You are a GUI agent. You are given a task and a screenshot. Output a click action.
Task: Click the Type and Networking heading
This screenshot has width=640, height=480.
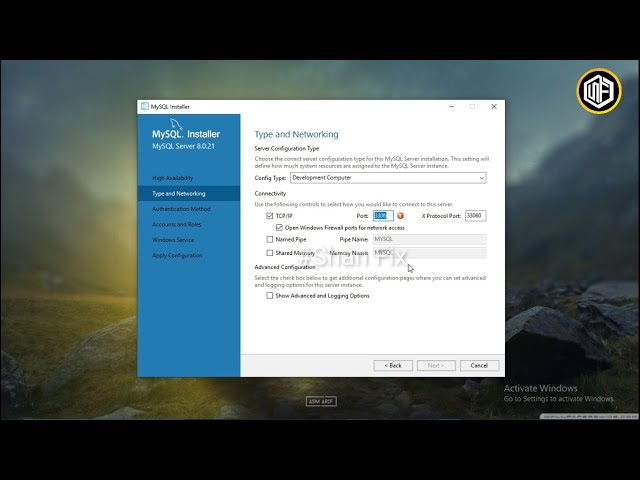(296, 134)
